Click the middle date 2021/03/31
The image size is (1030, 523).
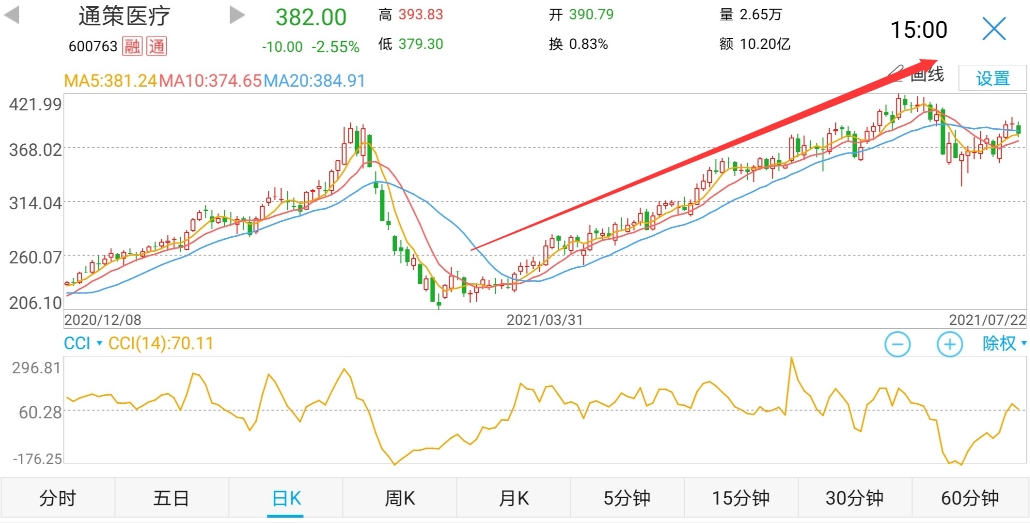click(x=545, y=320)
